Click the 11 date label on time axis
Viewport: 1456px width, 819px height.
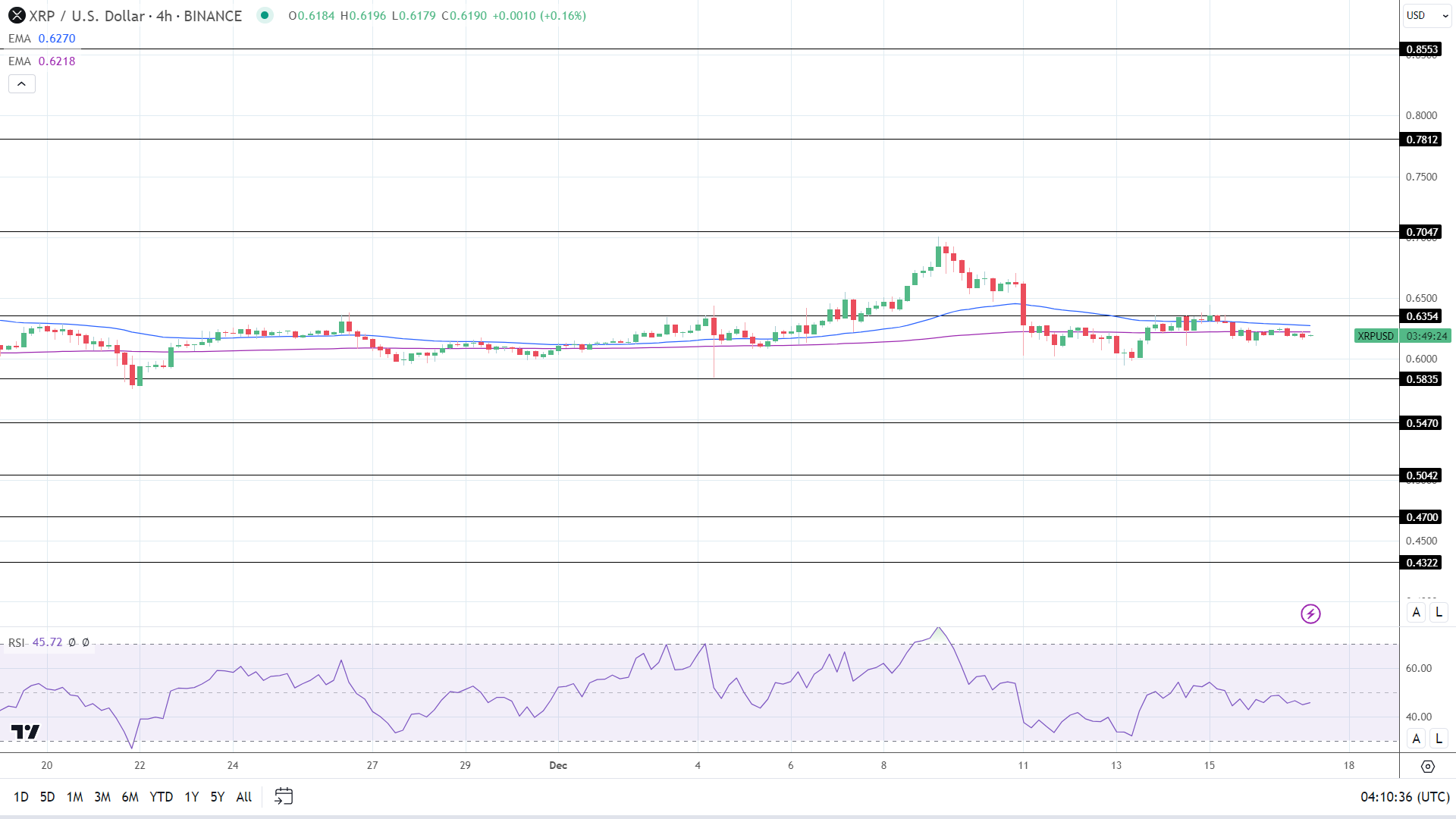[1023, 765]
